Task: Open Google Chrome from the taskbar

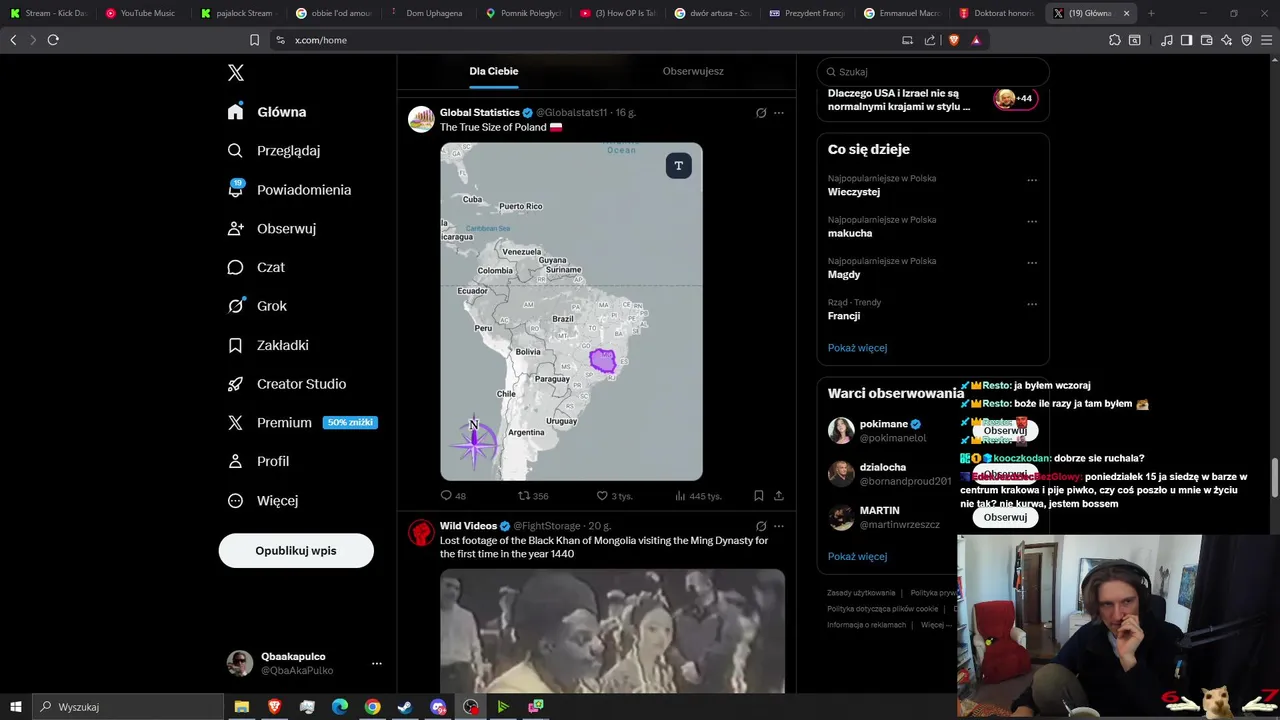Action: [x=372, y=707]
